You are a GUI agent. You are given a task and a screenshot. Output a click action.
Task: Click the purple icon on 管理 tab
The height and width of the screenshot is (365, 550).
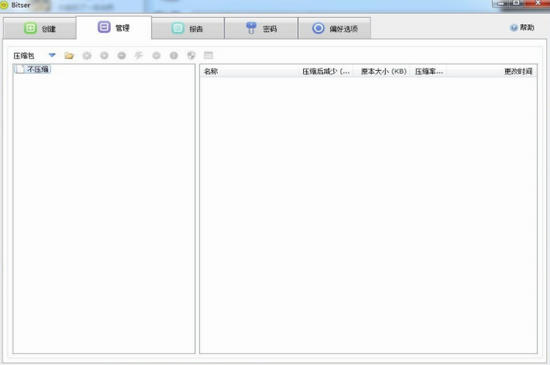104,27
